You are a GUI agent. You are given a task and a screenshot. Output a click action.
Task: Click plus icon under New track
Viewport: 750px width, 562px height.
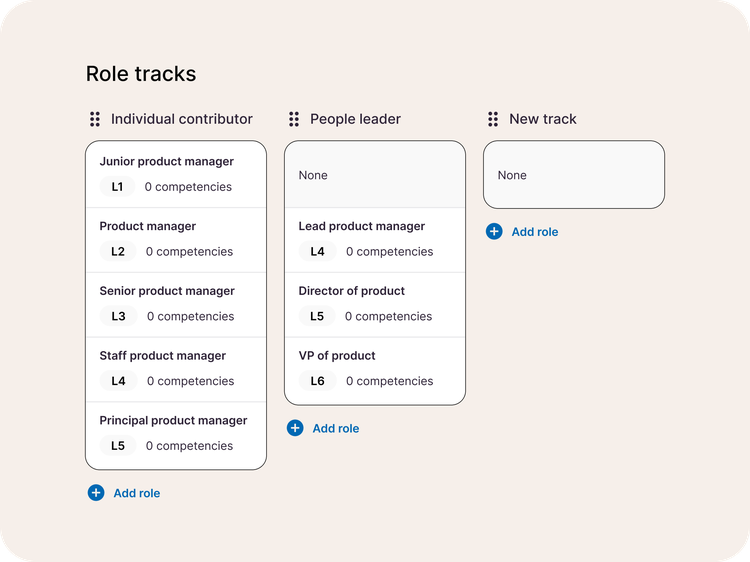pos(494,231)
